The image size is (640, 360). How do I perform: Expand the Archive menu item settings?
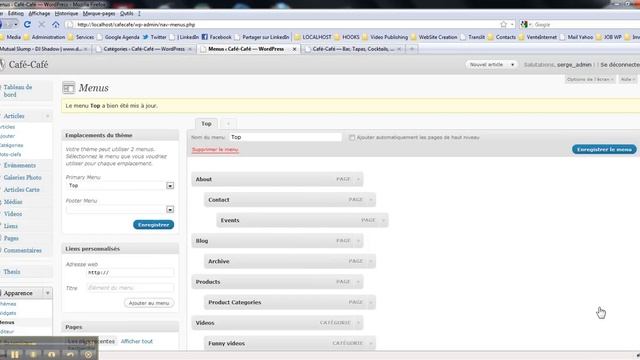tap(371, 261)
